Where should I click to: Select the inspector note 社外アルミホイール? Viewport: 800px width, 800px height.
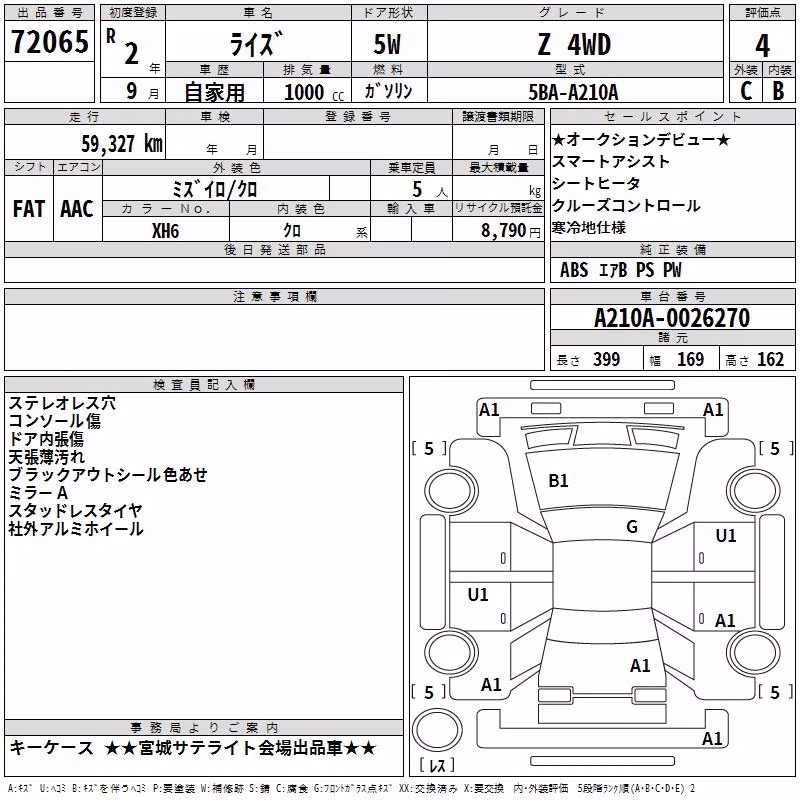[76, 529]
